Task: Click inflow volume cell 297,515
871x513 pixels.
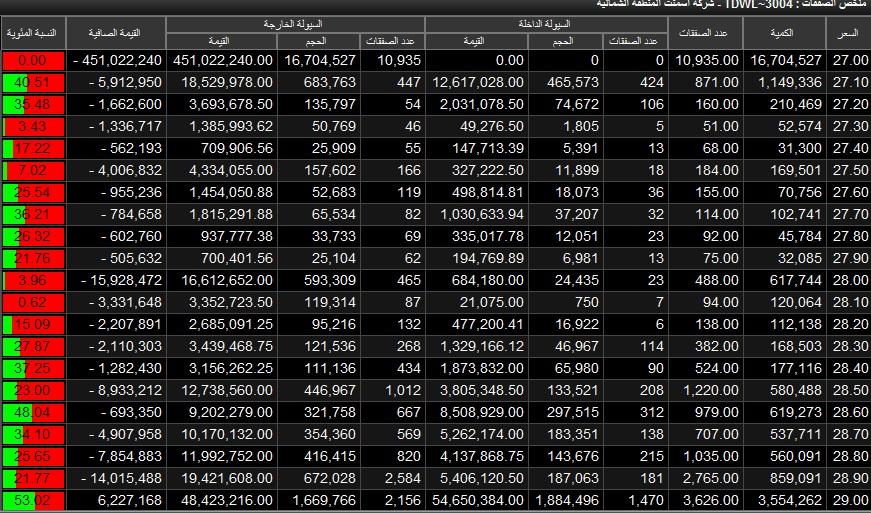Action: [565, 413]
